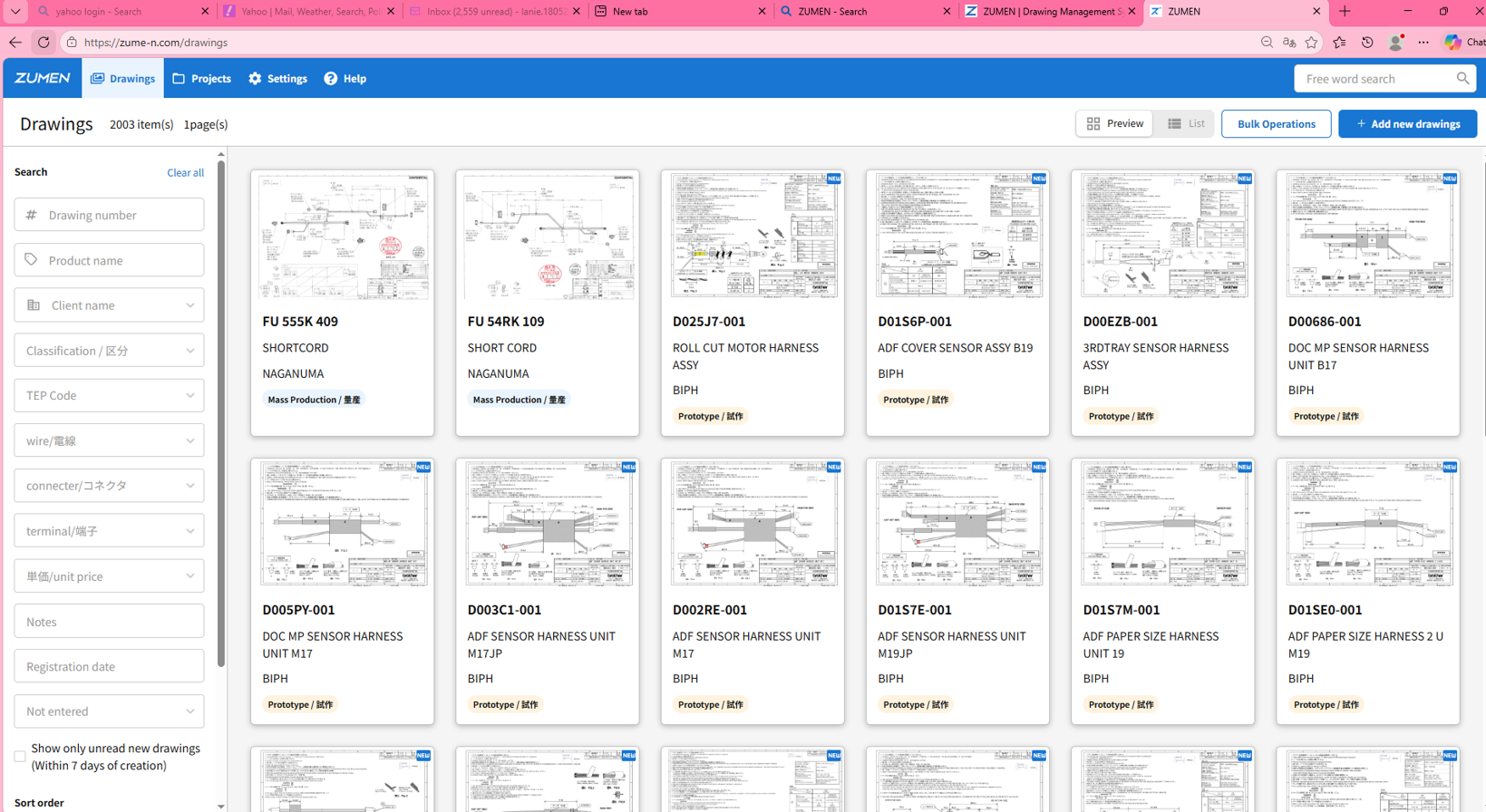Go back in browser
Screen dimensions: 1486x812
(15, 43)
